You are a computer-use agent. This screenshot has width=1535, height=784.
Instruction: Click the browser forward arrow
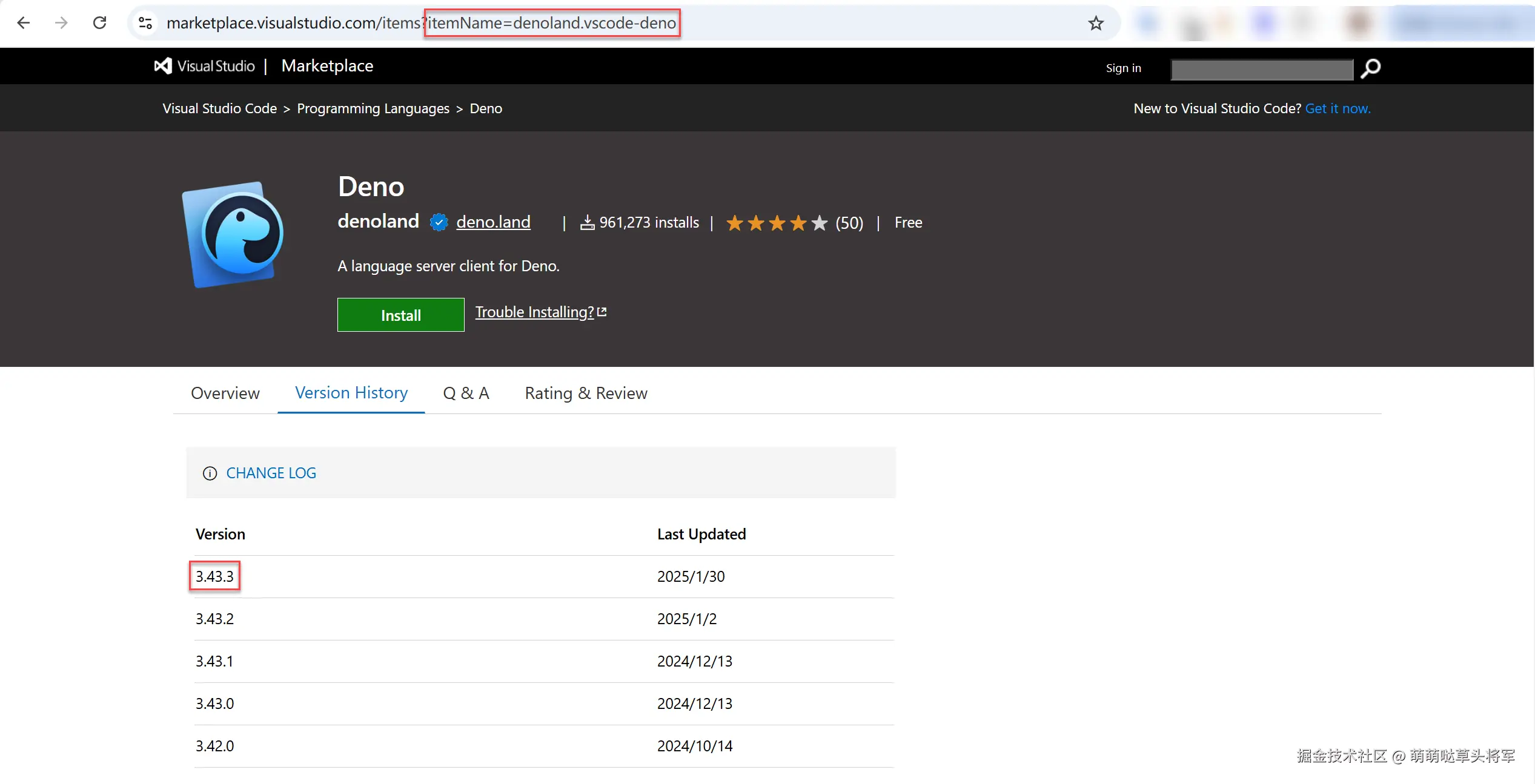[x=61, y=23]
